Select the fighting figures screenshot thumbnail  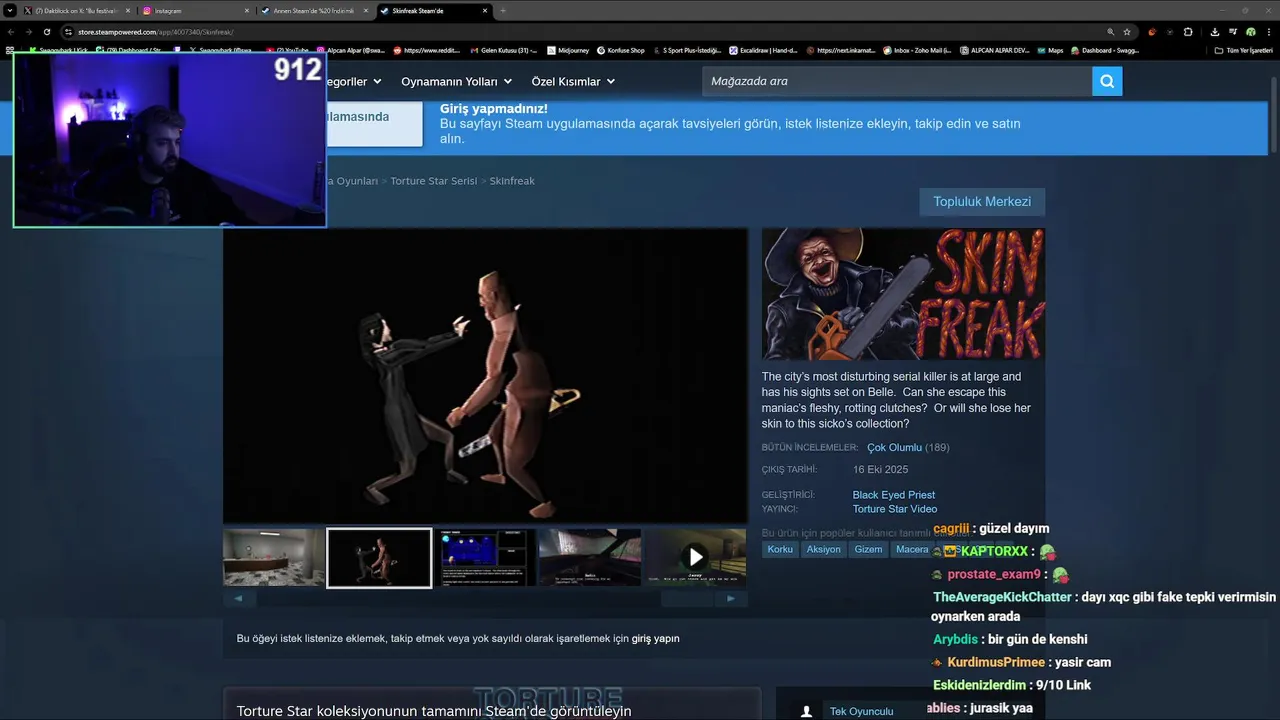[379, 558]
